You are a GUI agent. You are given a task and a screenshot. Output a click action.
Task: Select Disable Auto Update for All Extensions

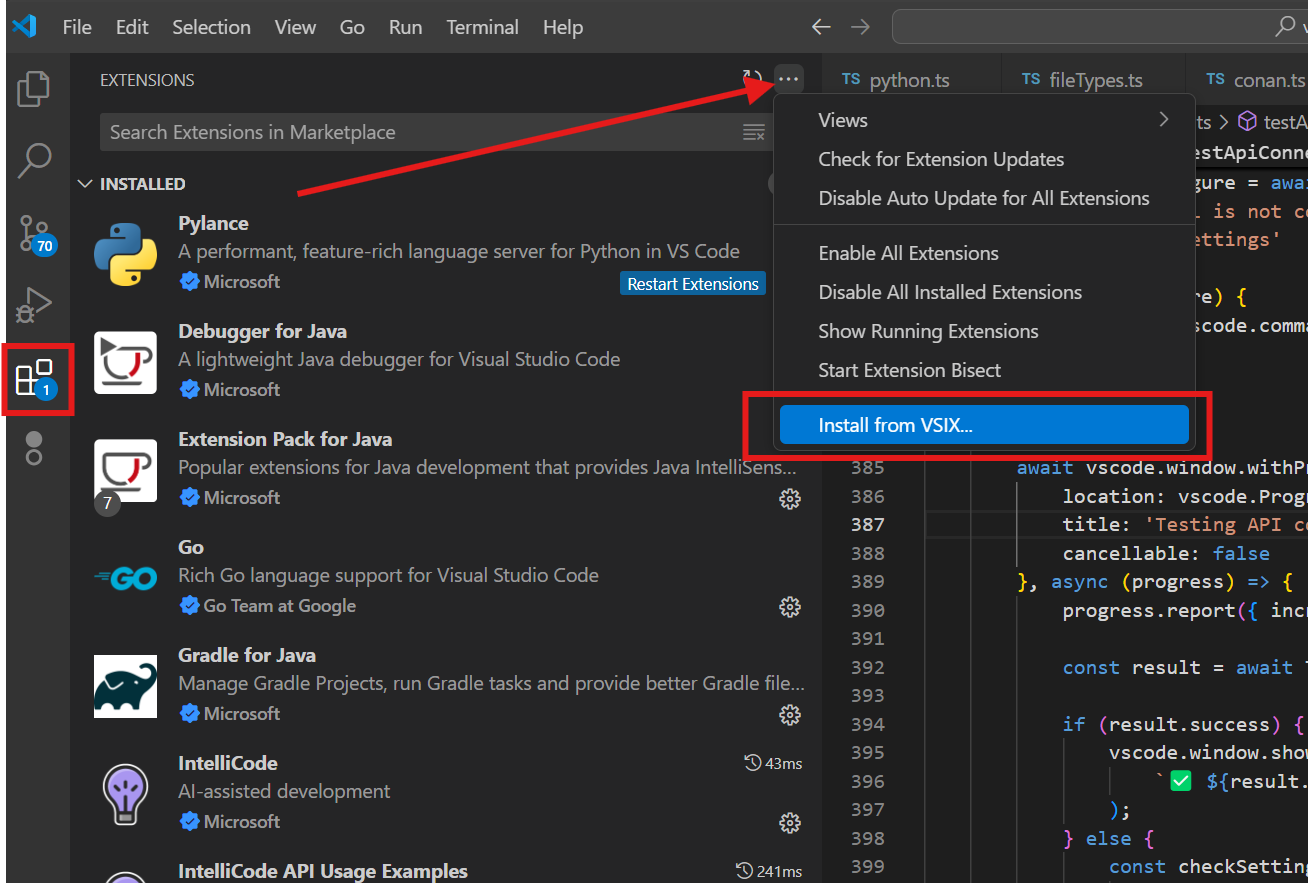click(985, 198)
